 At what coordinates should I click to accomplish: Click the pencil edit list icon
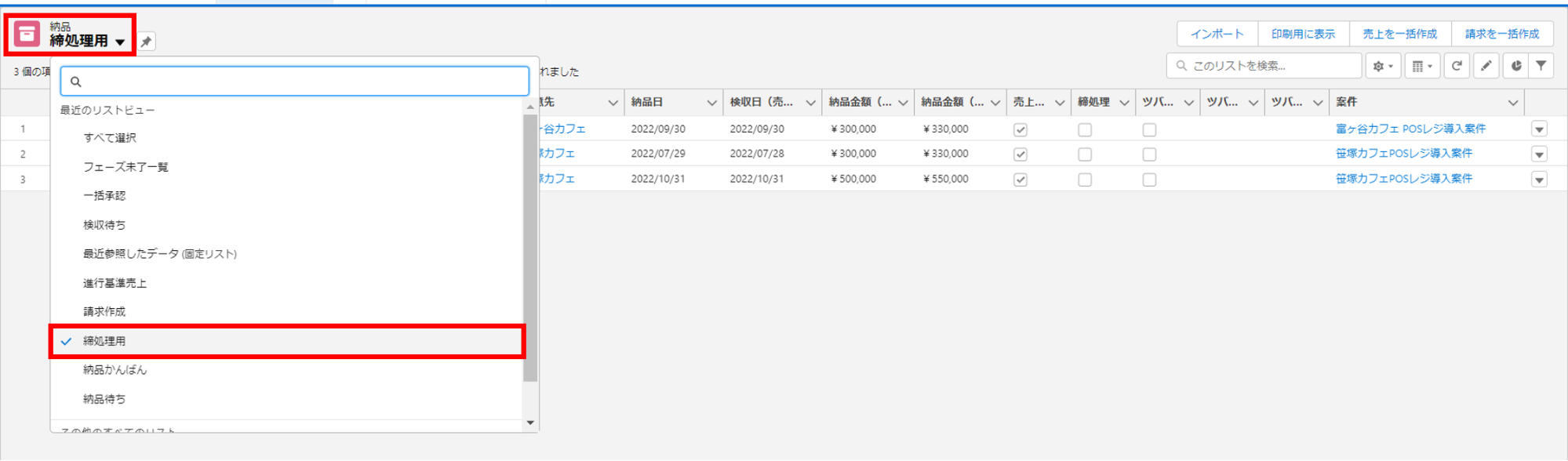click(1486, 66)
